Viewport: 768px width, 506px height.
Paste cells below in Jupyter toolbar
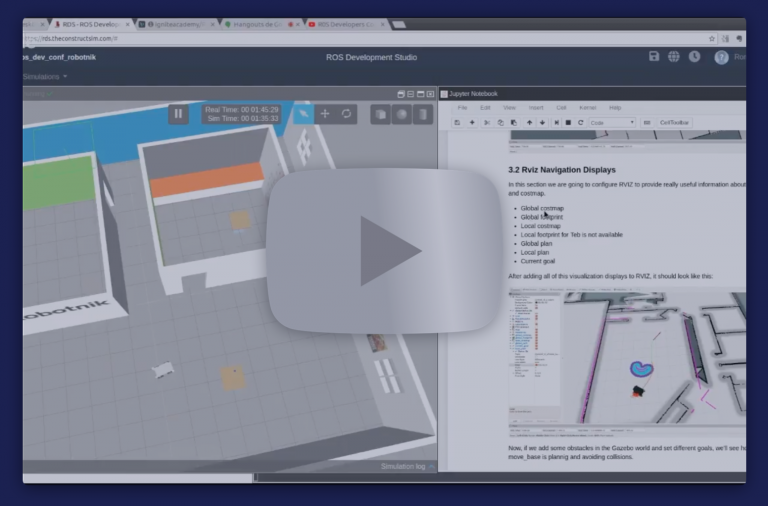click(x=514, y=122)
